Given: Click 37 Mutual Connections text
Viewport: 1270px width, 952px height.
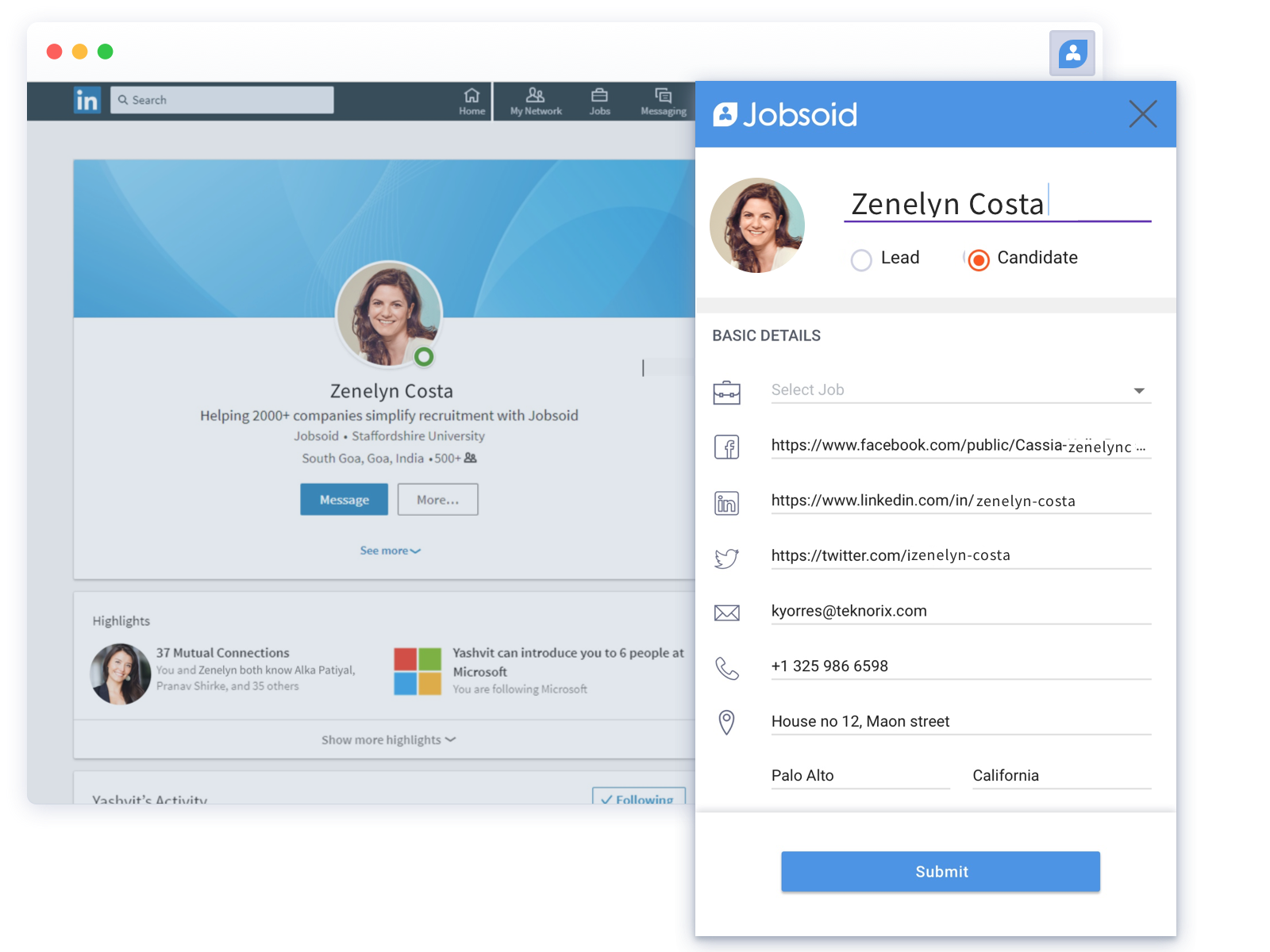Looking at the screenshot, I should pos(223,653).
